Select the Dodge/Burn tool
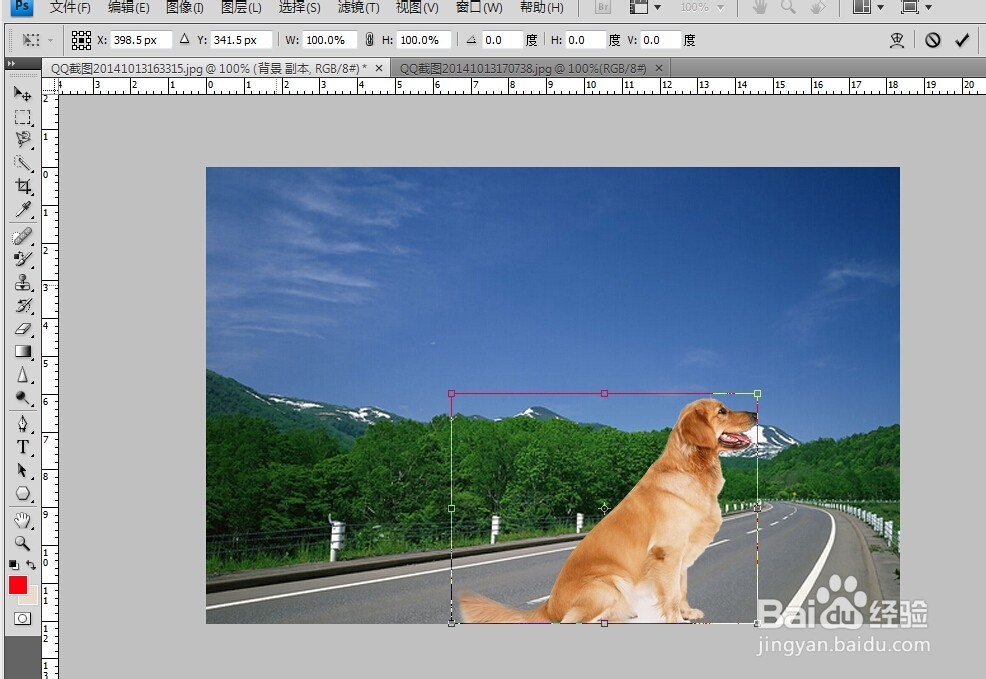 (23, 398)
